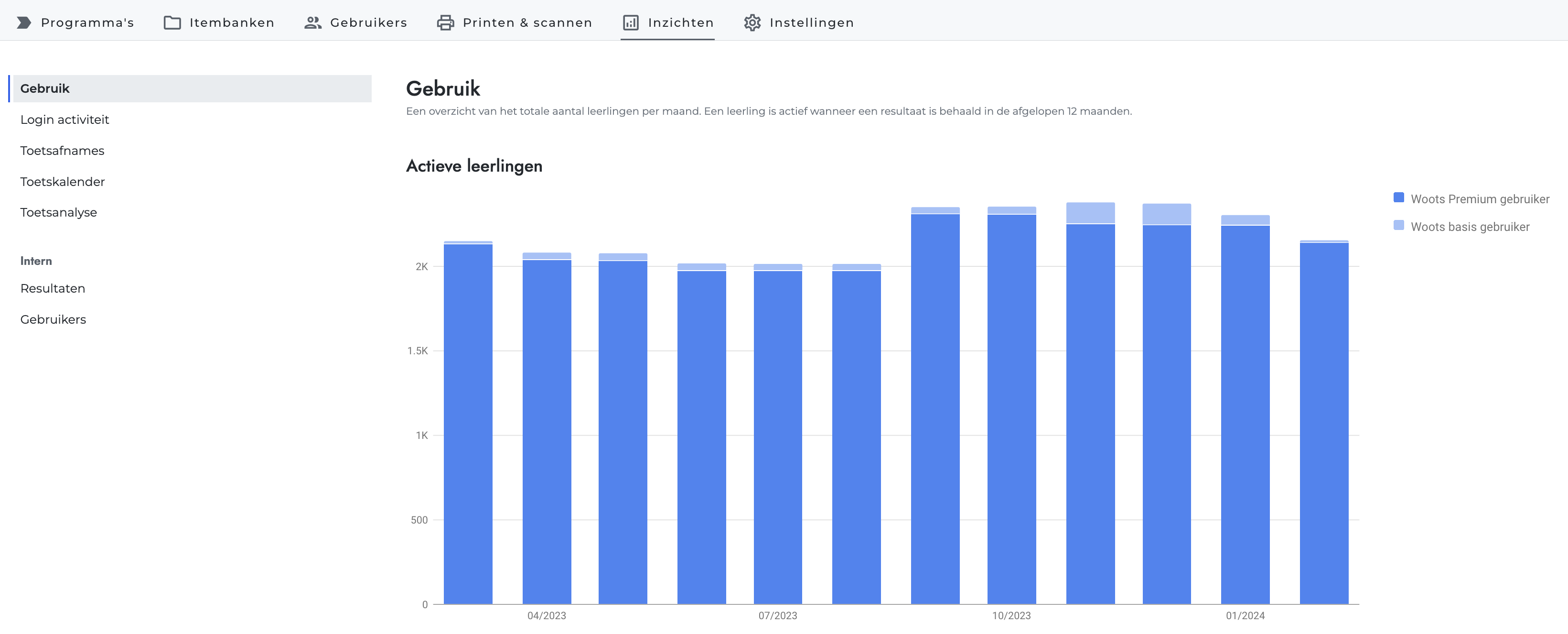The image size is (1568, 634).
Task: Click the first bar before 04/2023
Action: (468, 423)
